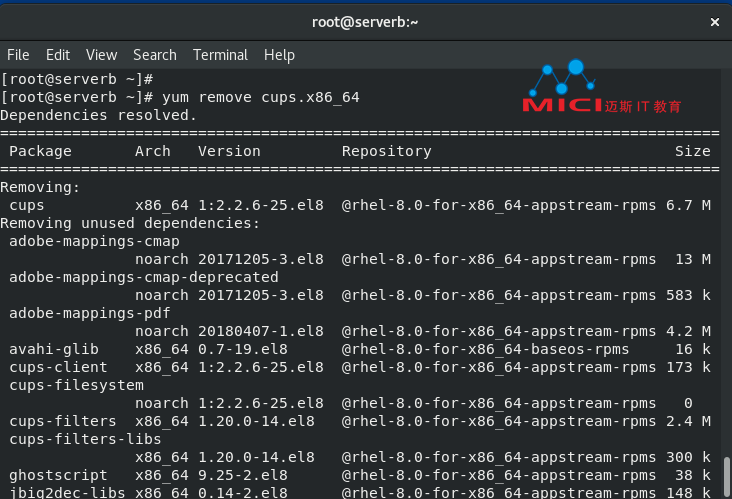
Task: Click the Package column header
Action: point(40,151)
